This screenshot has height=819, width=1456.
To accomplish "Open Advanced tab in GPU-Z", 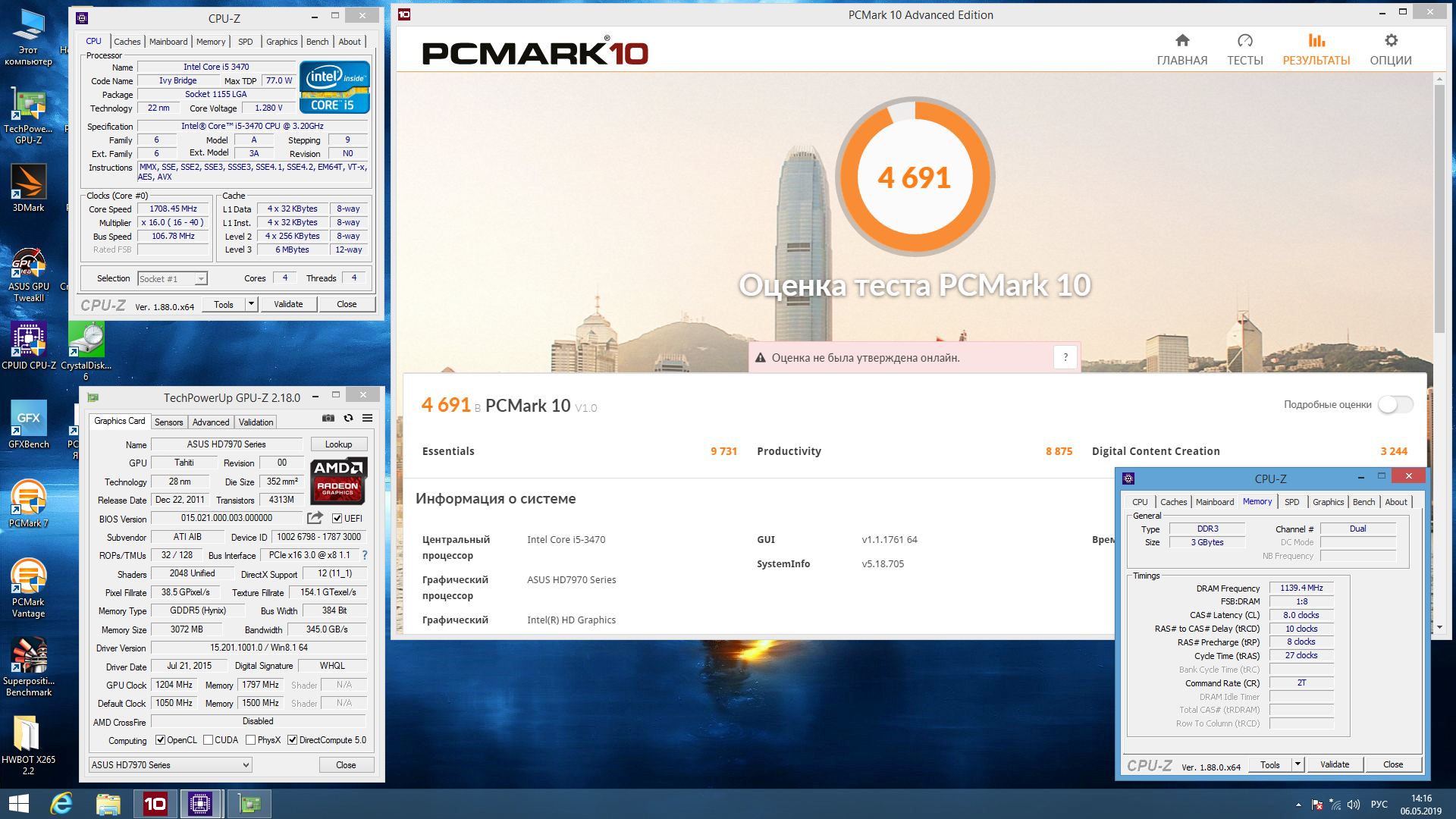I will point(211,422).
